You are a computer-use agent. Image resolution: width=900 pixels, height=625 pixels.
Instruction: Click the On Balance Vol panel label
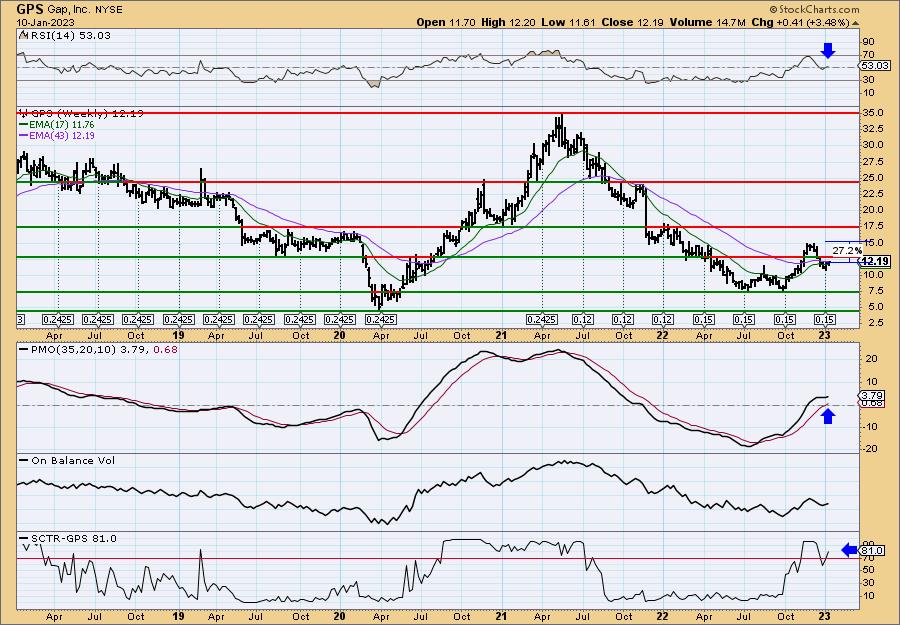point(72,460)
